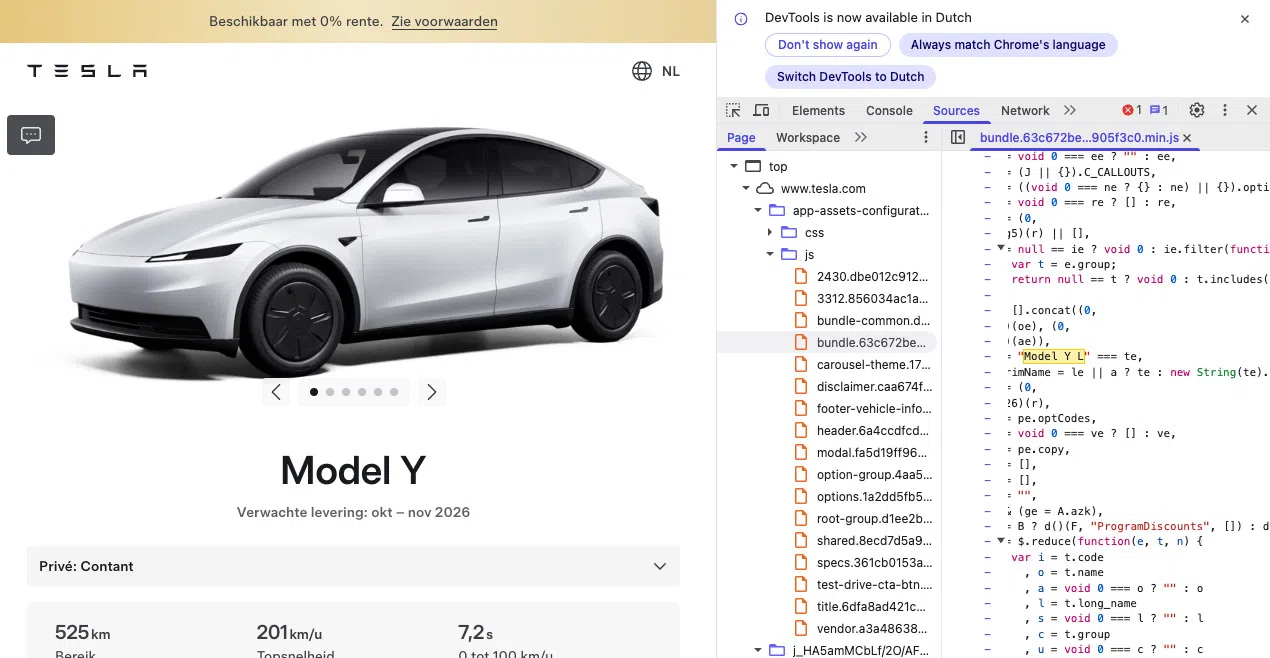
Task: Select the inspect element picker icon
Action: click(734, 110)
